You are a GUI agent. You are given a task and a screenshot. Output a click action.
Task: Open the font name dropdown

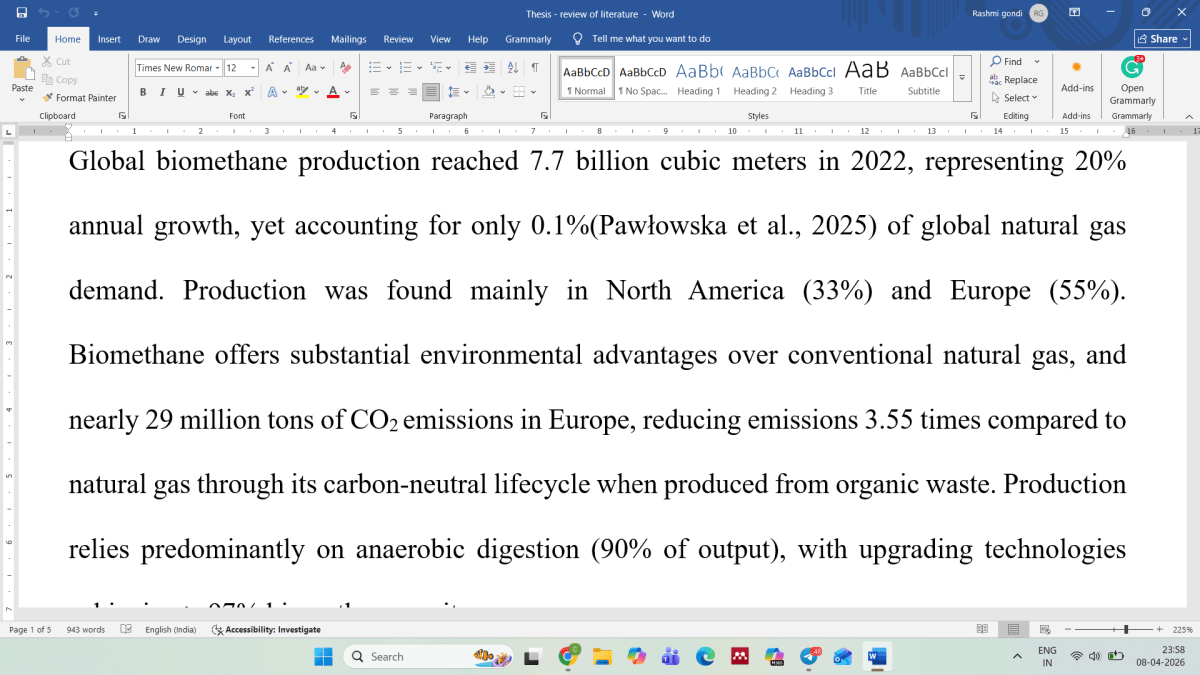point(218,68)
